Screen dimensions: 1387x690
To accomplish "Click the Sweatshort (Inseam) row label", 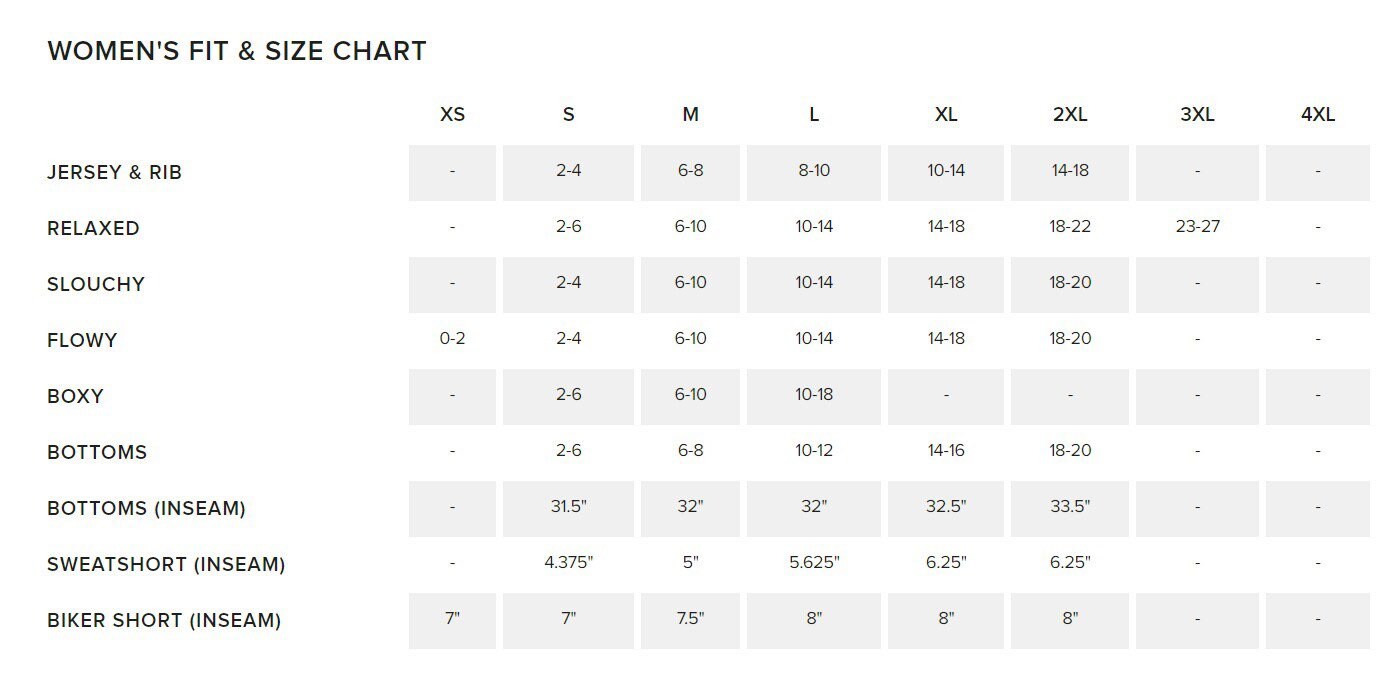I will tap(166, 564).
